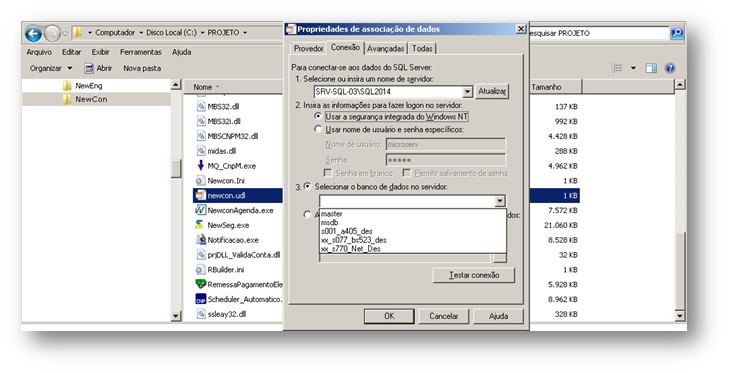
Task: Open the dropdown arrow before Disco Local (C:)
Action: [140, 33]
